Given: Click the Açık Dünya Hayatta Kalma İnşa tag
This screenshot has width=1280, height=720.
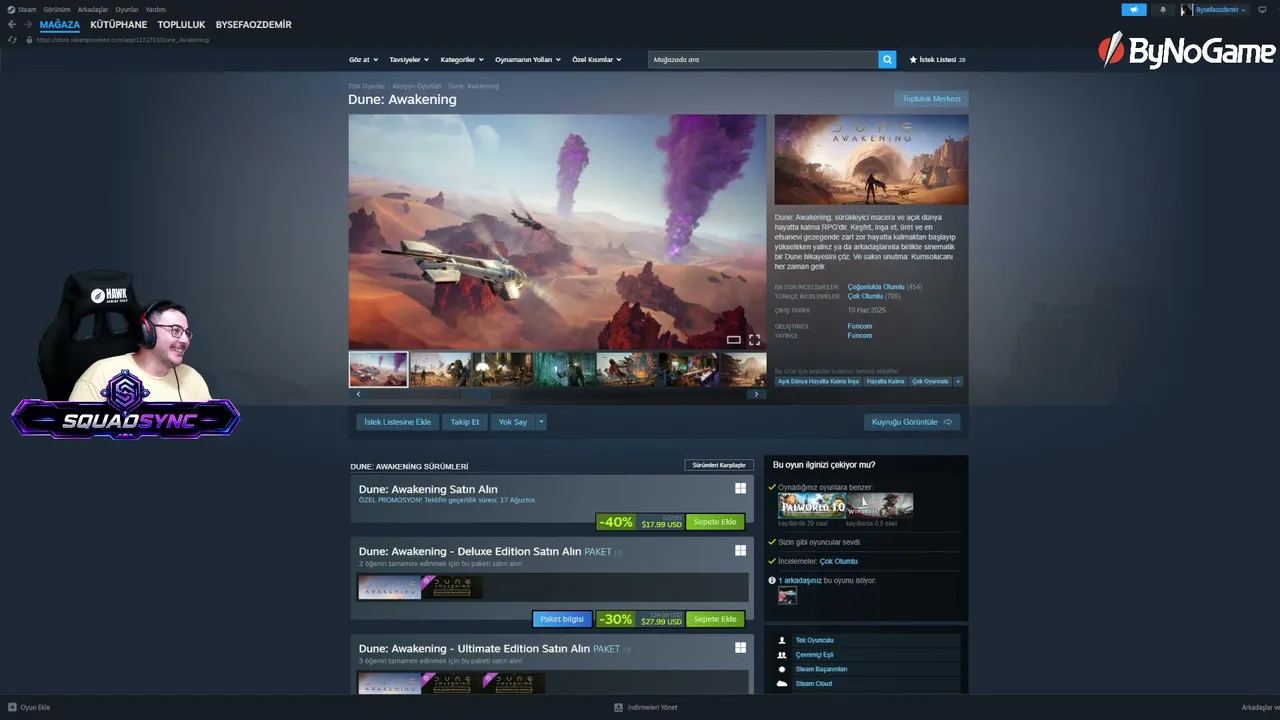Looking at the screenshot, I should coord(819,381).
